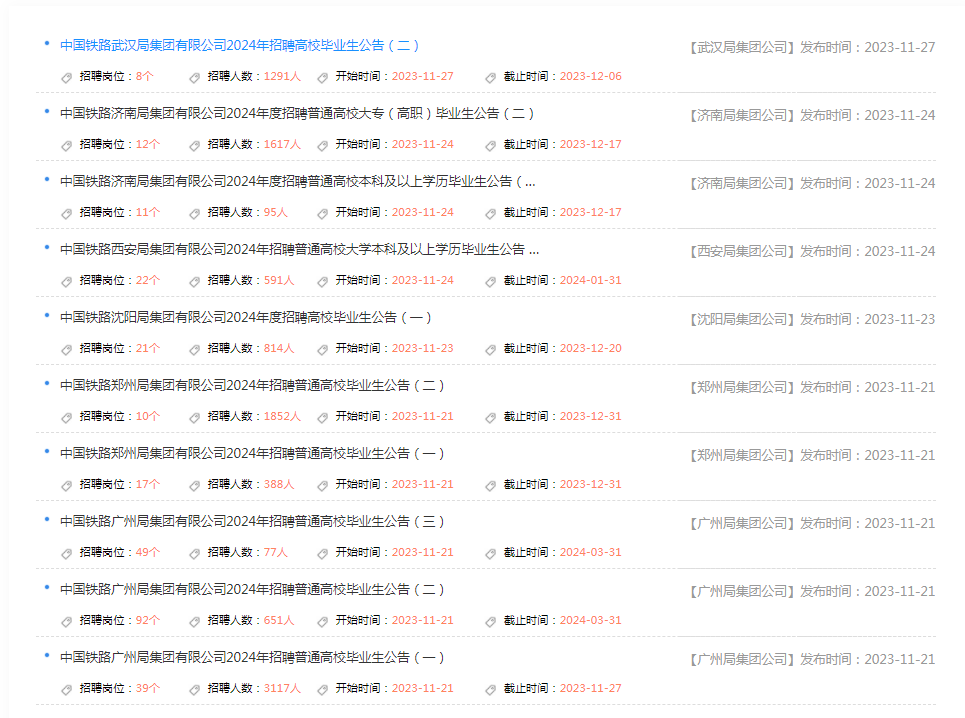This screenshot has width=965, height=718.
Task: Select the 开始时间：2023-11-27 value
Action: coord(423,76)
